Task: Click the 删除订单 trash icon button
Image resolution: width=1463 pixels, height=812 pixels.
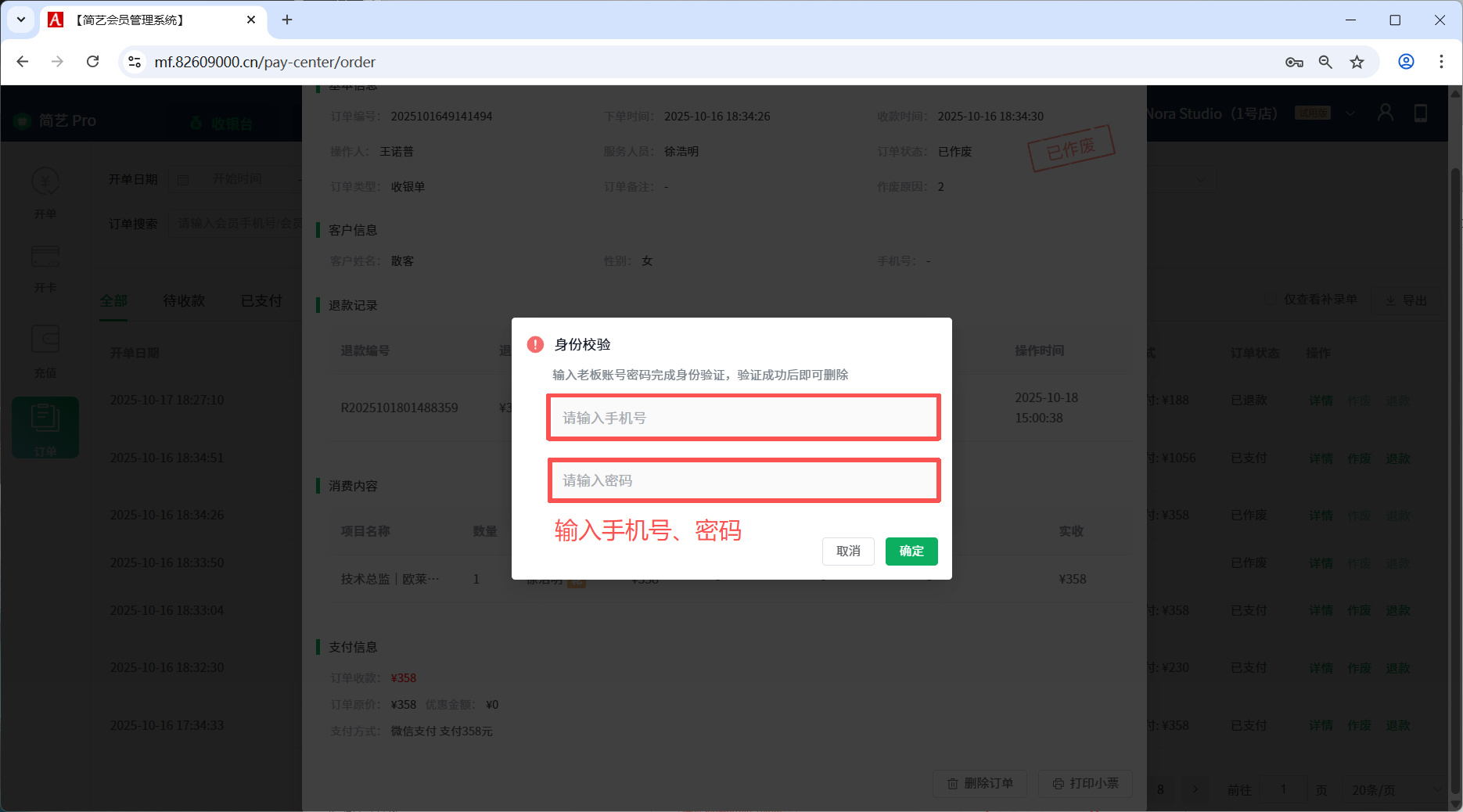Action: tap(980, 783)
